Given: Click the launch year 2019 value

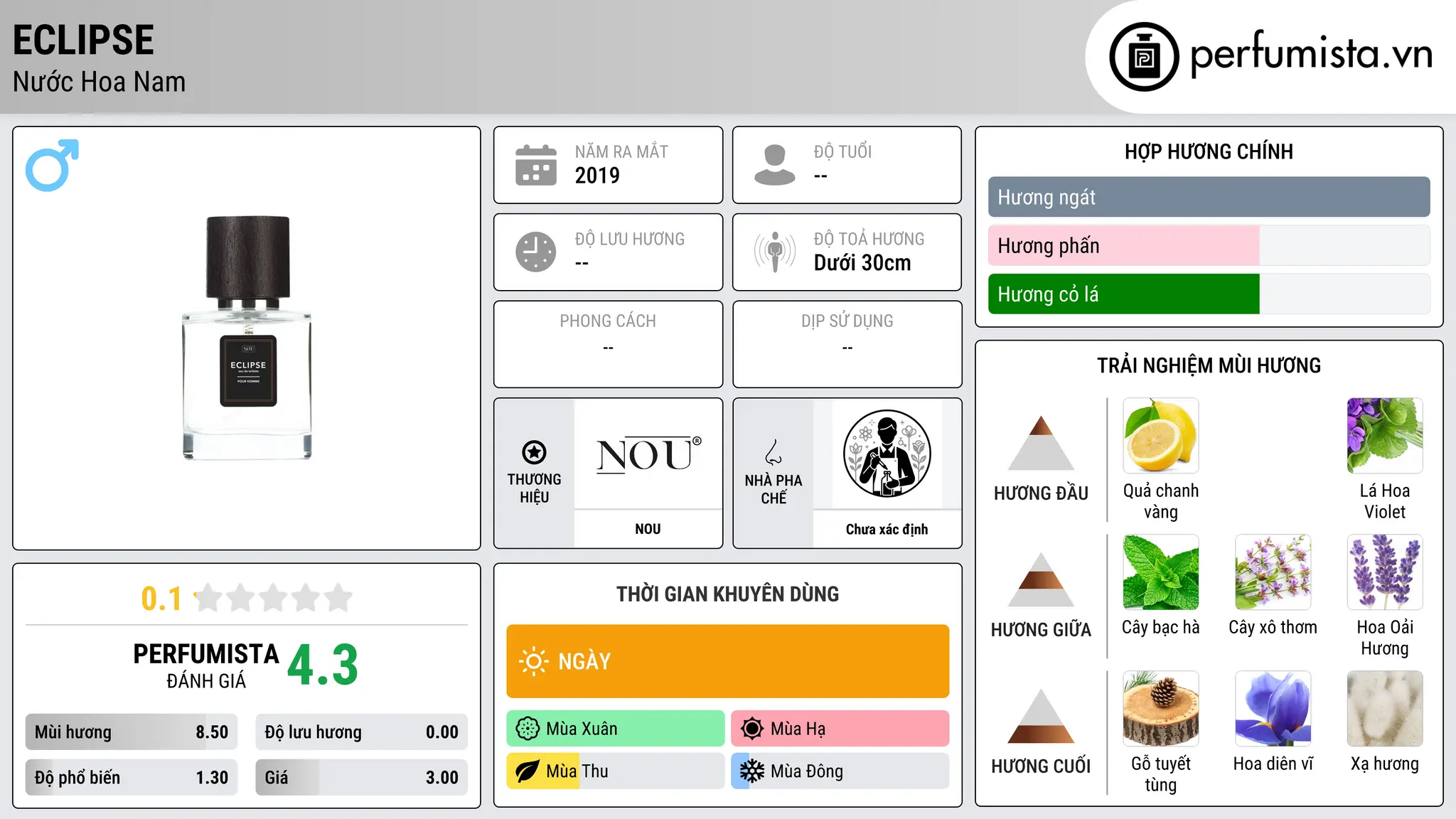Looking at the screenshot, I should (597, 175).
